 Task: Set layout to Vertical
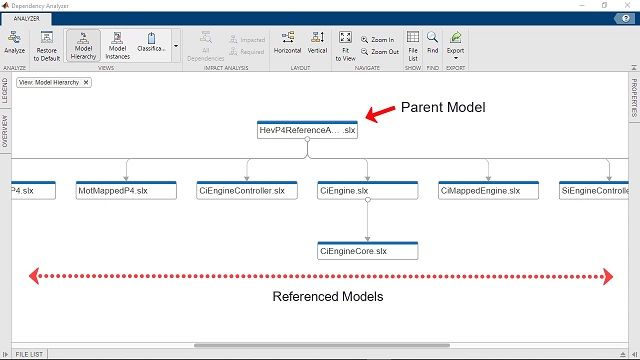pyautogui.click(x=317, y=43)
